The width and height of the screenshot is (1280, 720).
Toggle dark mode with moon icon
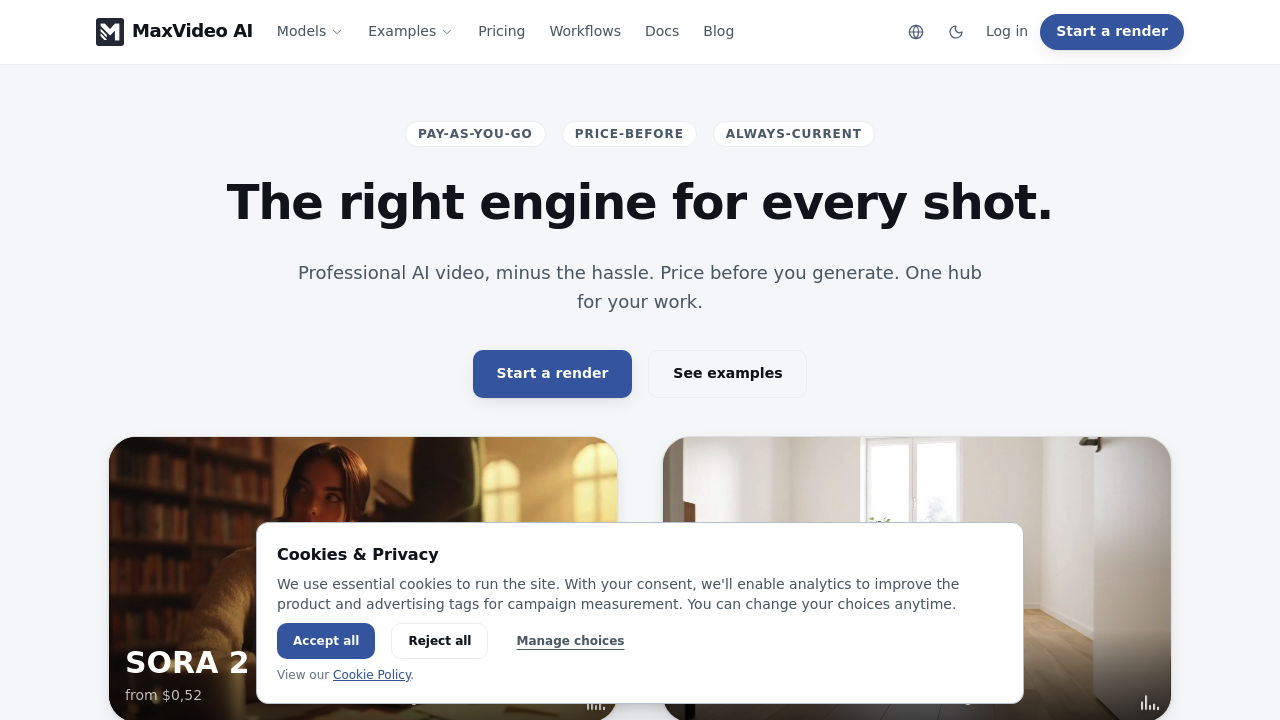pos(956,32)
